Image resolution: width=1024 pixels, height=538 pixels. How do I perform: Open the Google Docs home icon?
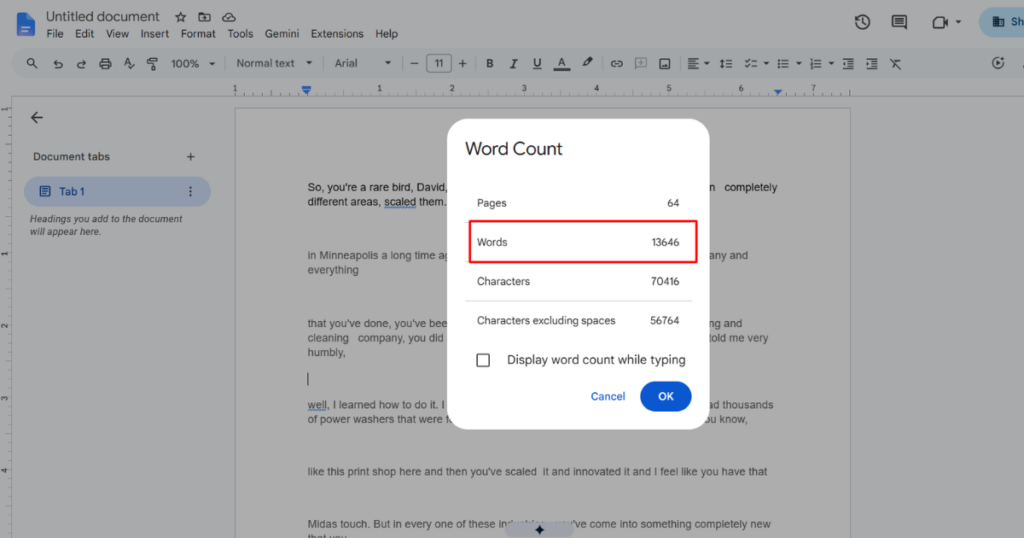click(x=25, y=25)
